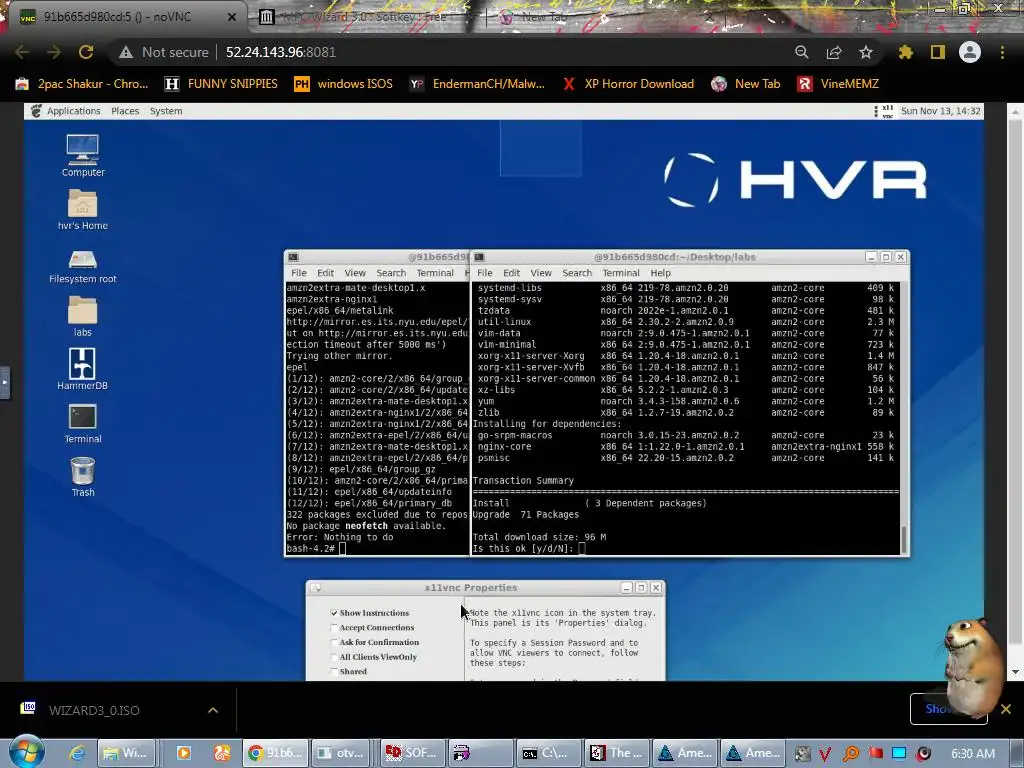The image size is (1024, 768).
Task: Open 2pac Shakur bookmark
Action: coord(82,84)
